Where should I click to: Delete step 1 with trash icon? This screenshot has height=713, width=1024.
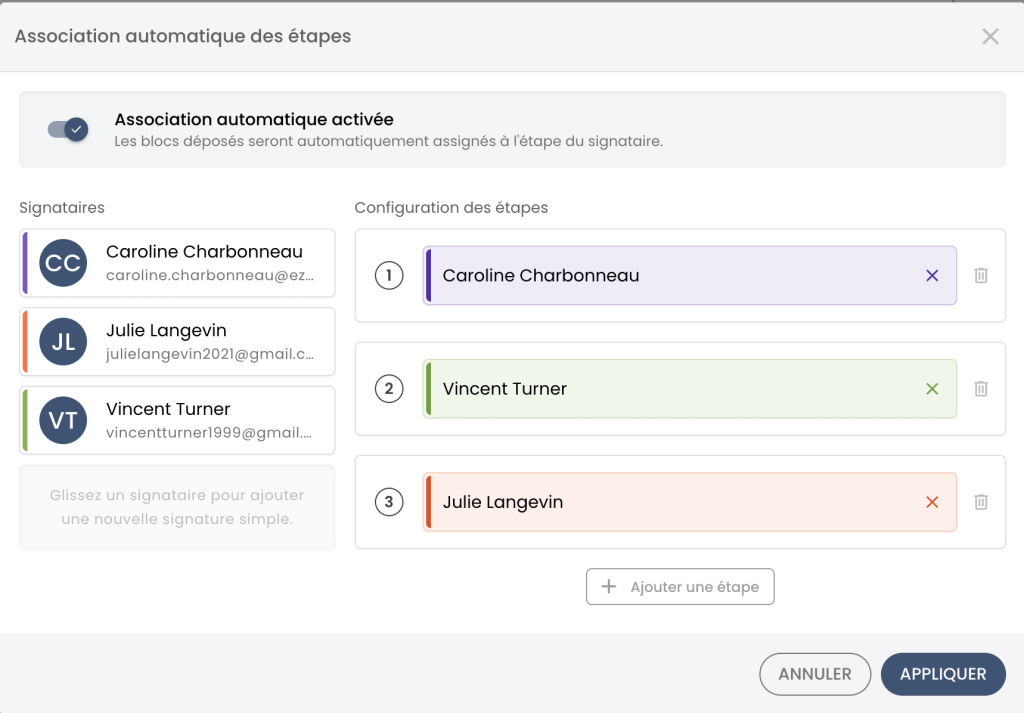pyautogui.click(x=981, y=276)
